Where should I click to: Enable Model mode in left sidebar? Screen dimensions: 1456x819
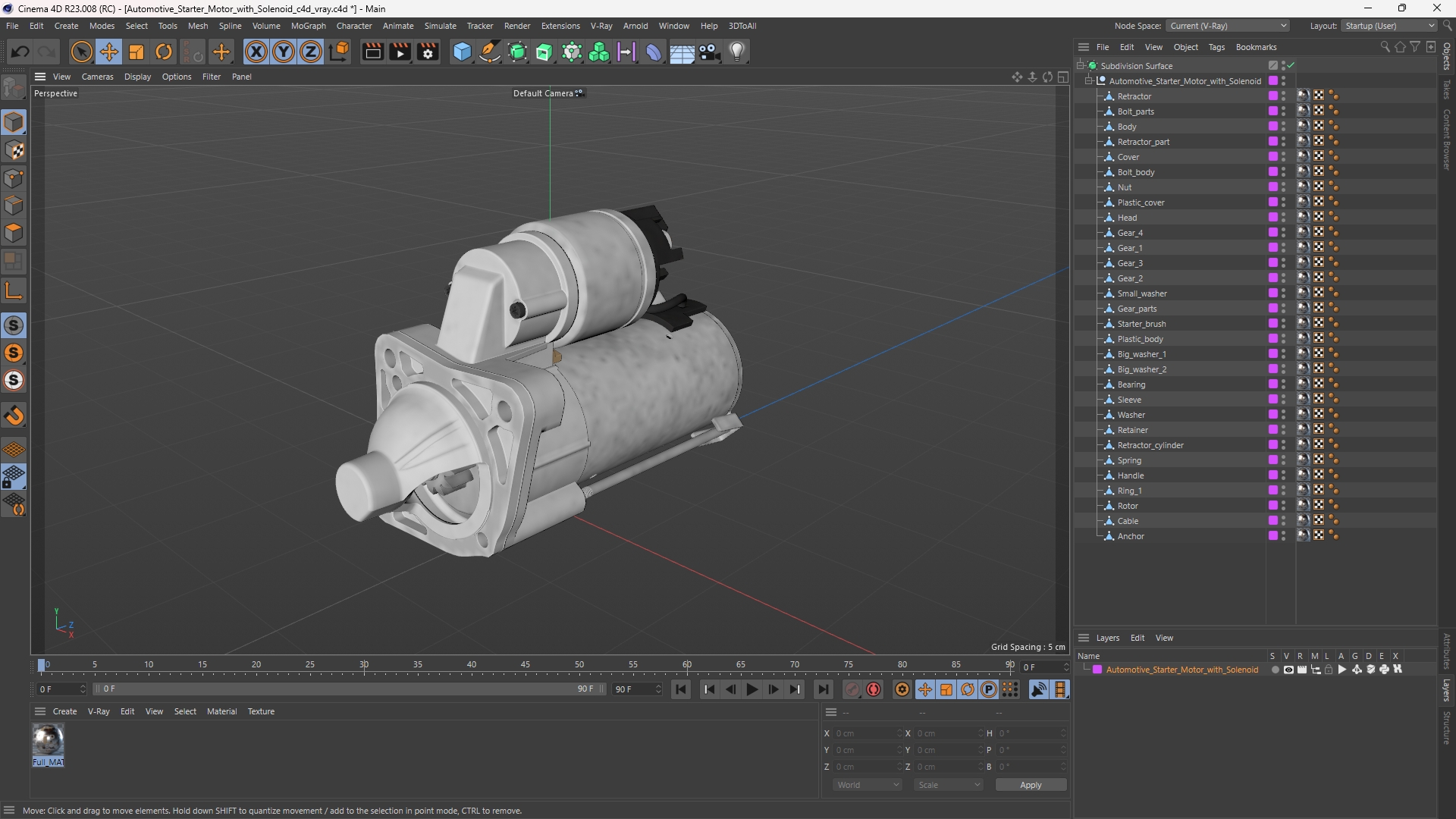pos(14,122)
